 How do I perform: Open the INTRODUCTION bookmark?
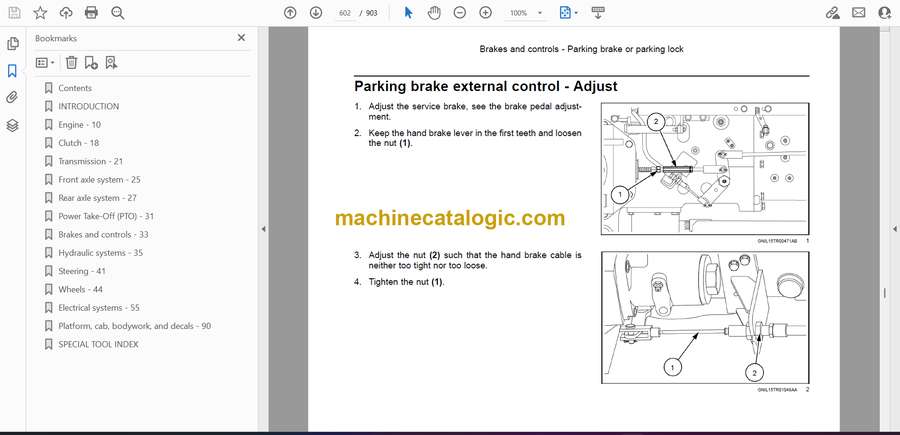tap(88, 106)
